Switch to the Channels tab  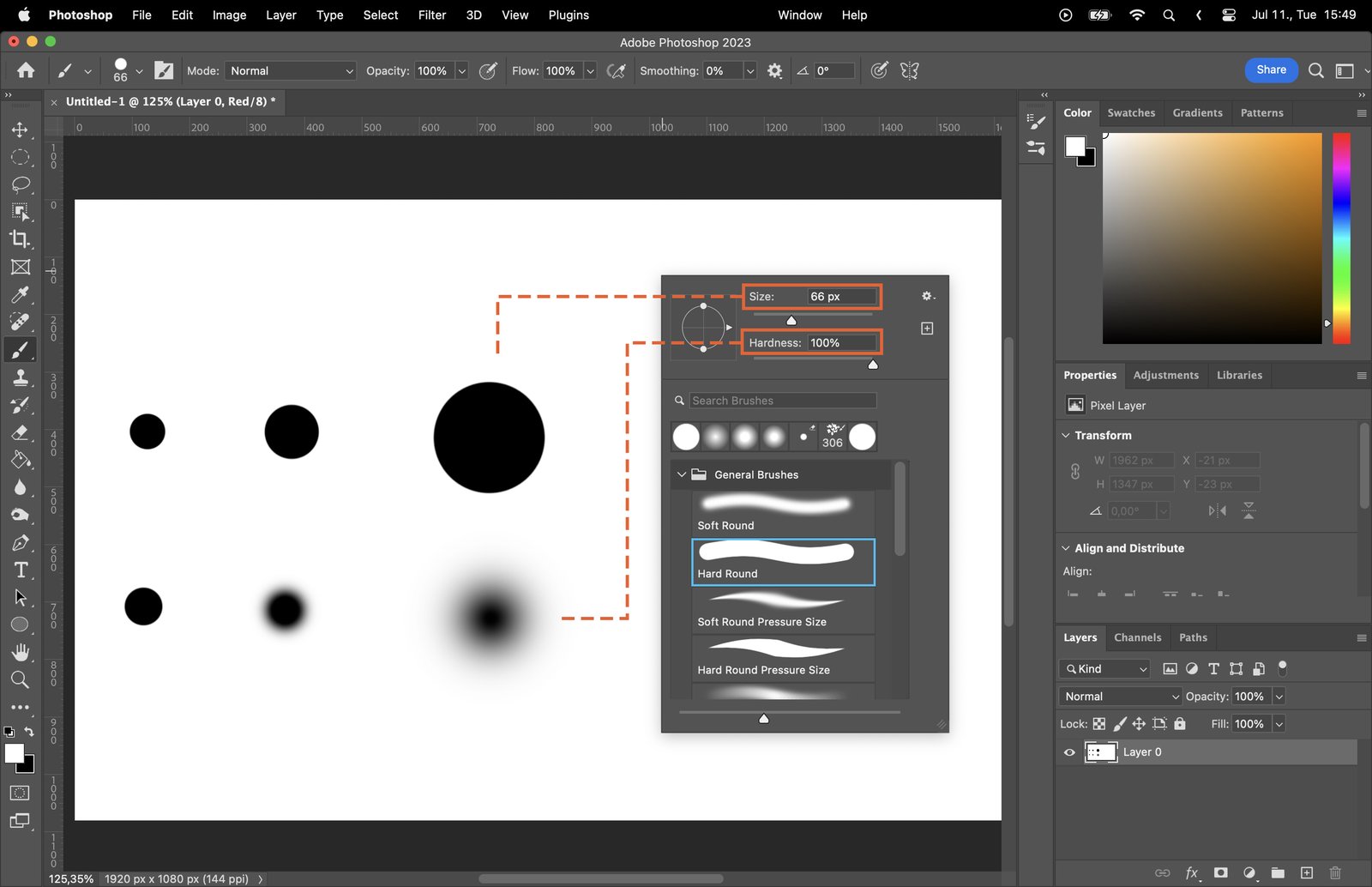click(x=1137, y=637)
